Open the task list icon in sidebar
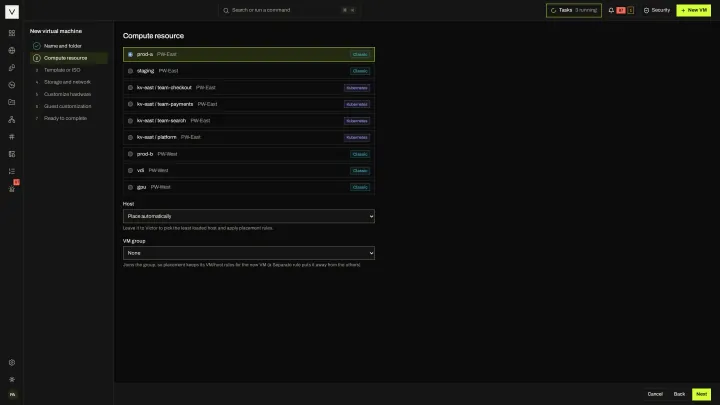This screenshot has width=720, height=405. [x=12, y=171]
